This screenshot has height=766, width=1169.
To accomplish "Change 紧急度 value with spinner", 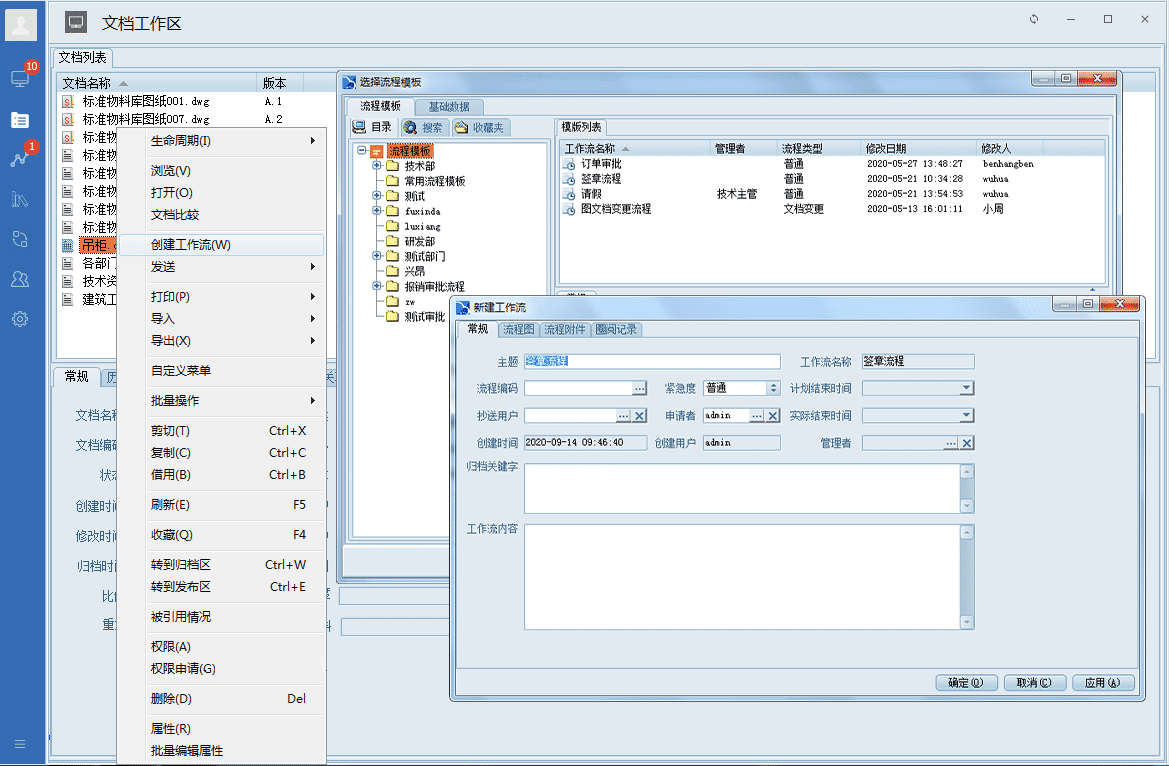I will click(x=774, y=389).
